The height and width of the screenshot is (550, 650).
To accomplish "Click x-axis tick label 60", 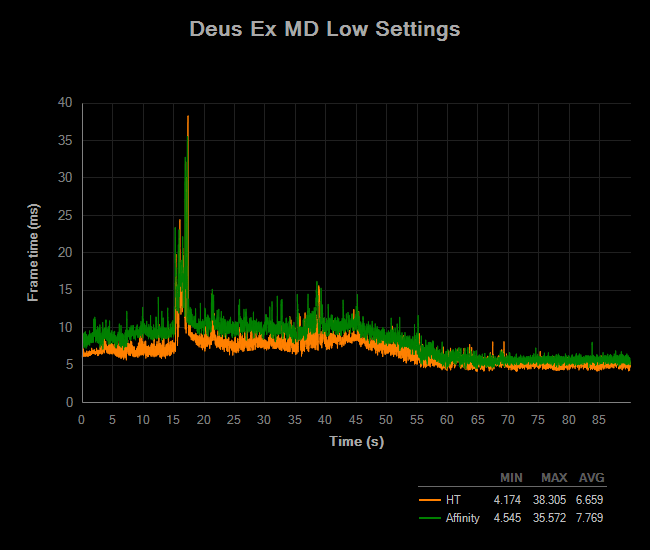I will tap(446, 420).
